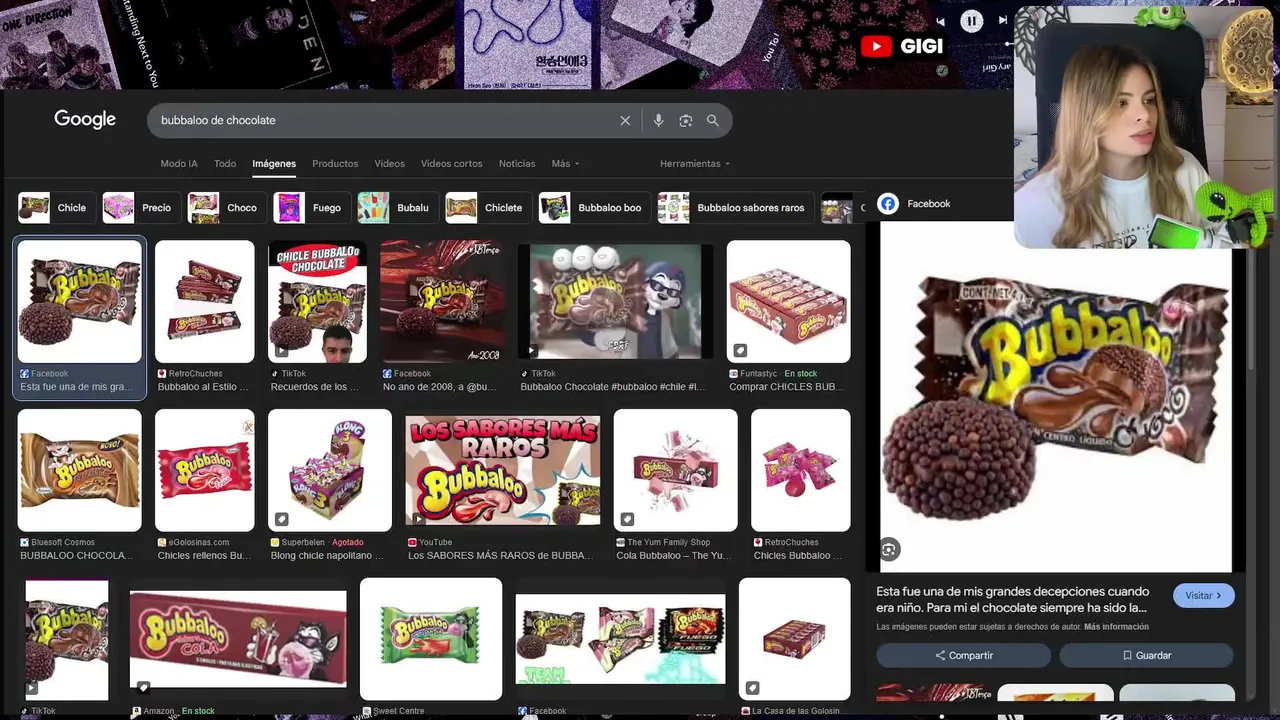
Task: Open the Funtastyc chicles box thumbnail
Action: point(789,301)
